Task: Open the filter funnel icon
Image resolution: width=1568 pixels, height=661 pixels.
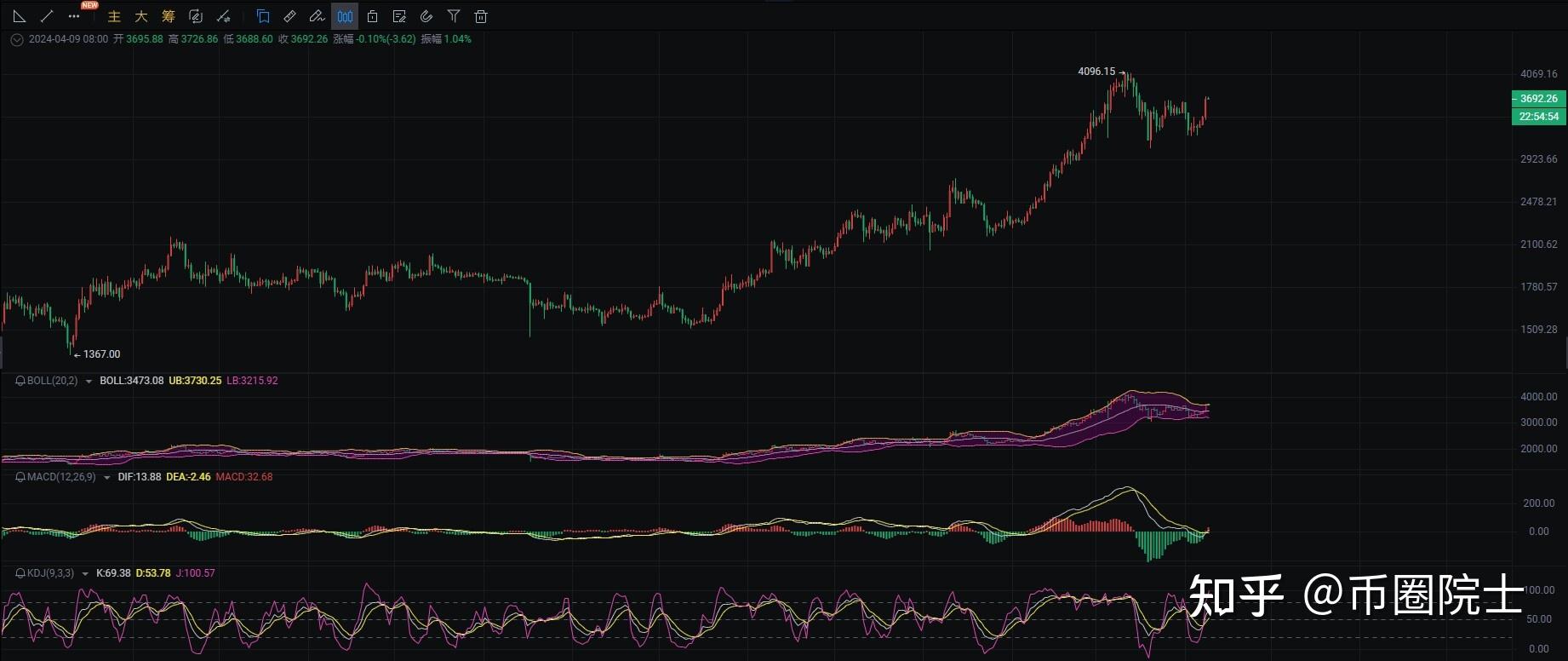Action: pos(454,16)
